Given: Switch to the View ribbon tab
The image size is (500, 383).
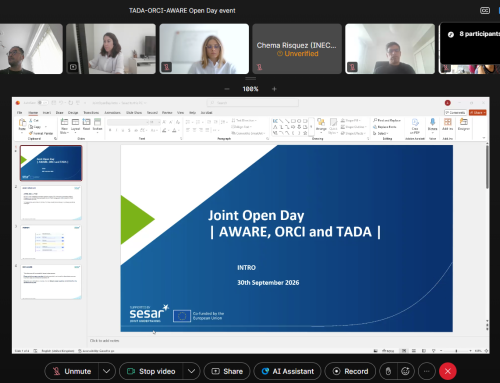Looking at the screenshot, I should [180, 113].
